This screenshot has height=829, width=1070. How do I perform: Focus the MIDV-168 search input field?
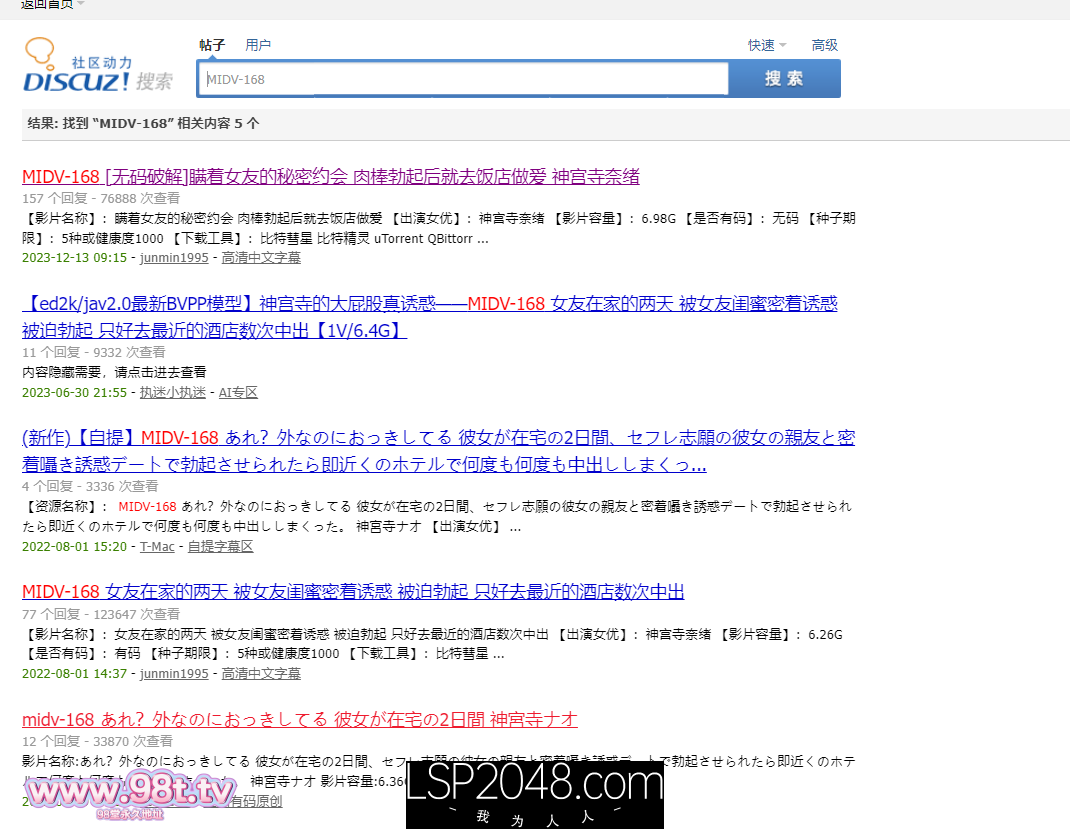tap(463, 79)
